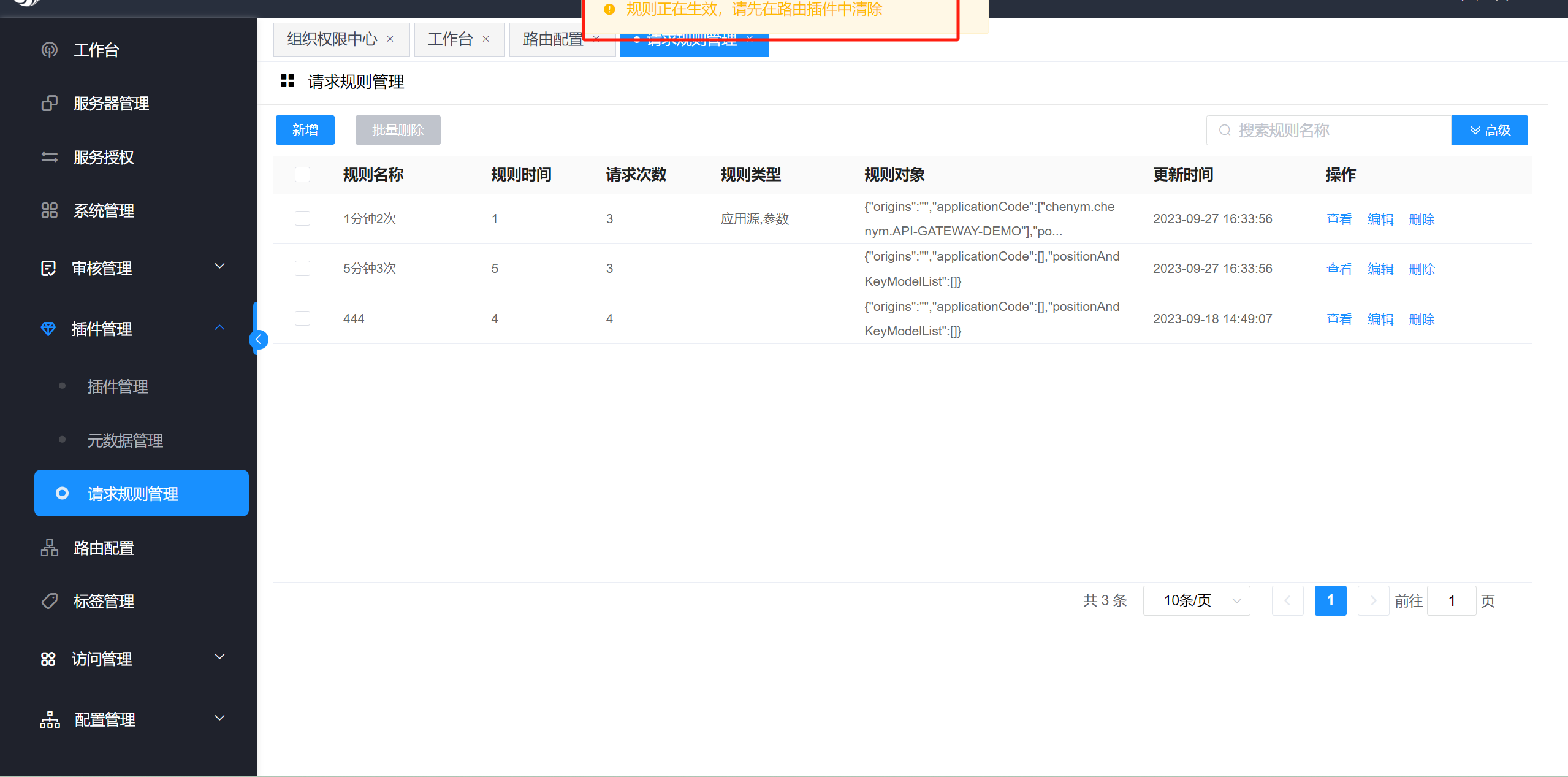Open 工作台 in sidebar
Viewport: 1568px width, 777px height.
pos(96,50)
